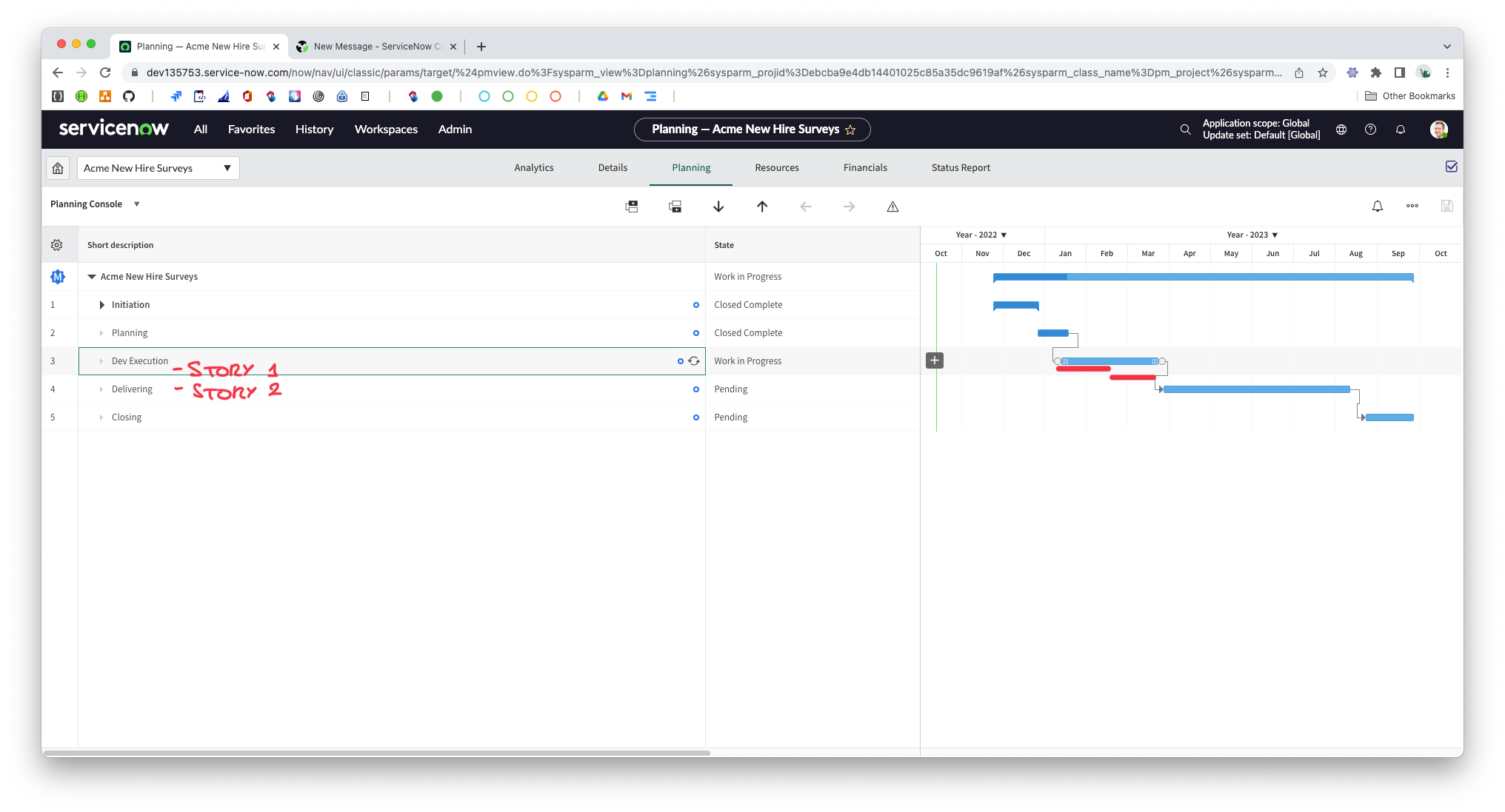Click the info circle on Initiation row

[696, 305]
